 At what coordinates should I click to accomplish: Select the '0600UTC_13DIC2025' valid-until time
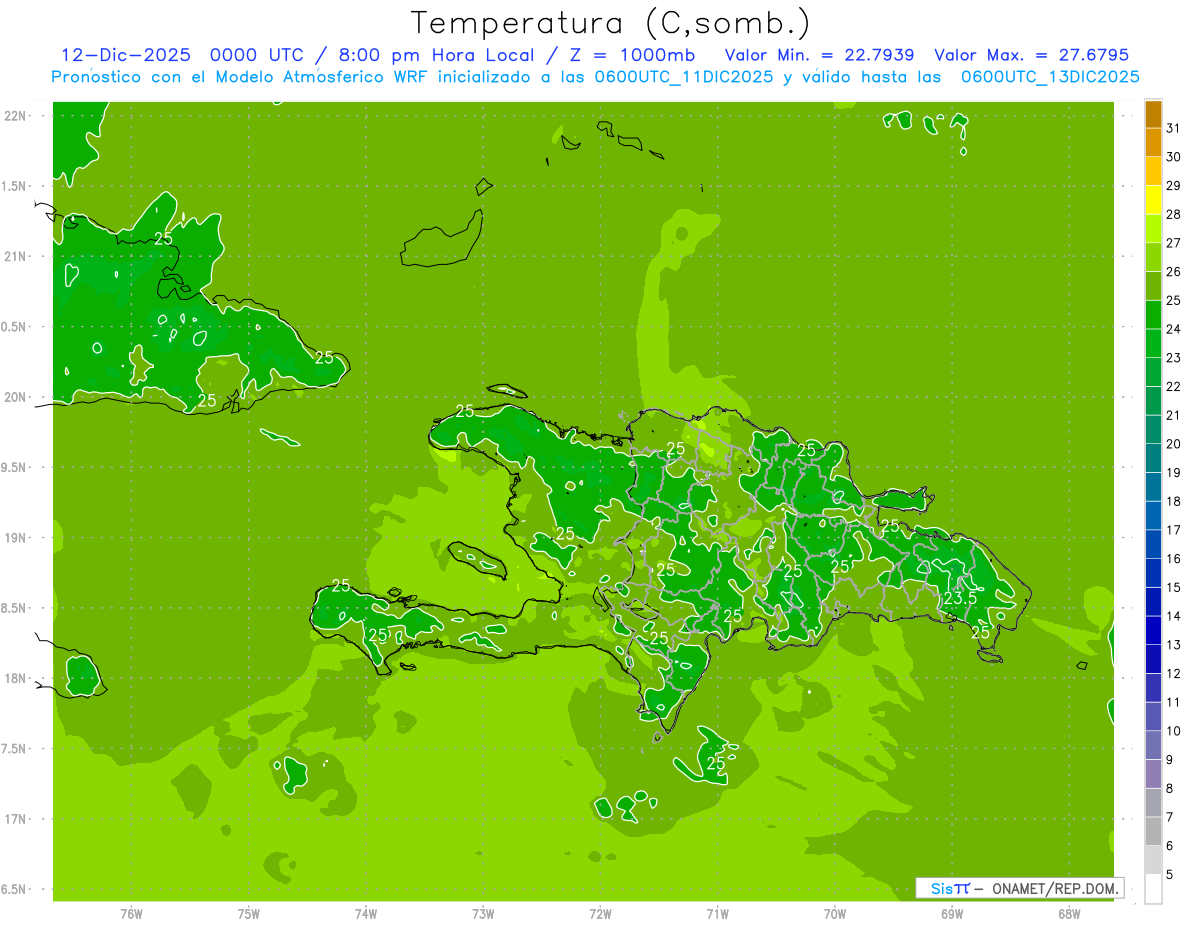coord(1050,77)
